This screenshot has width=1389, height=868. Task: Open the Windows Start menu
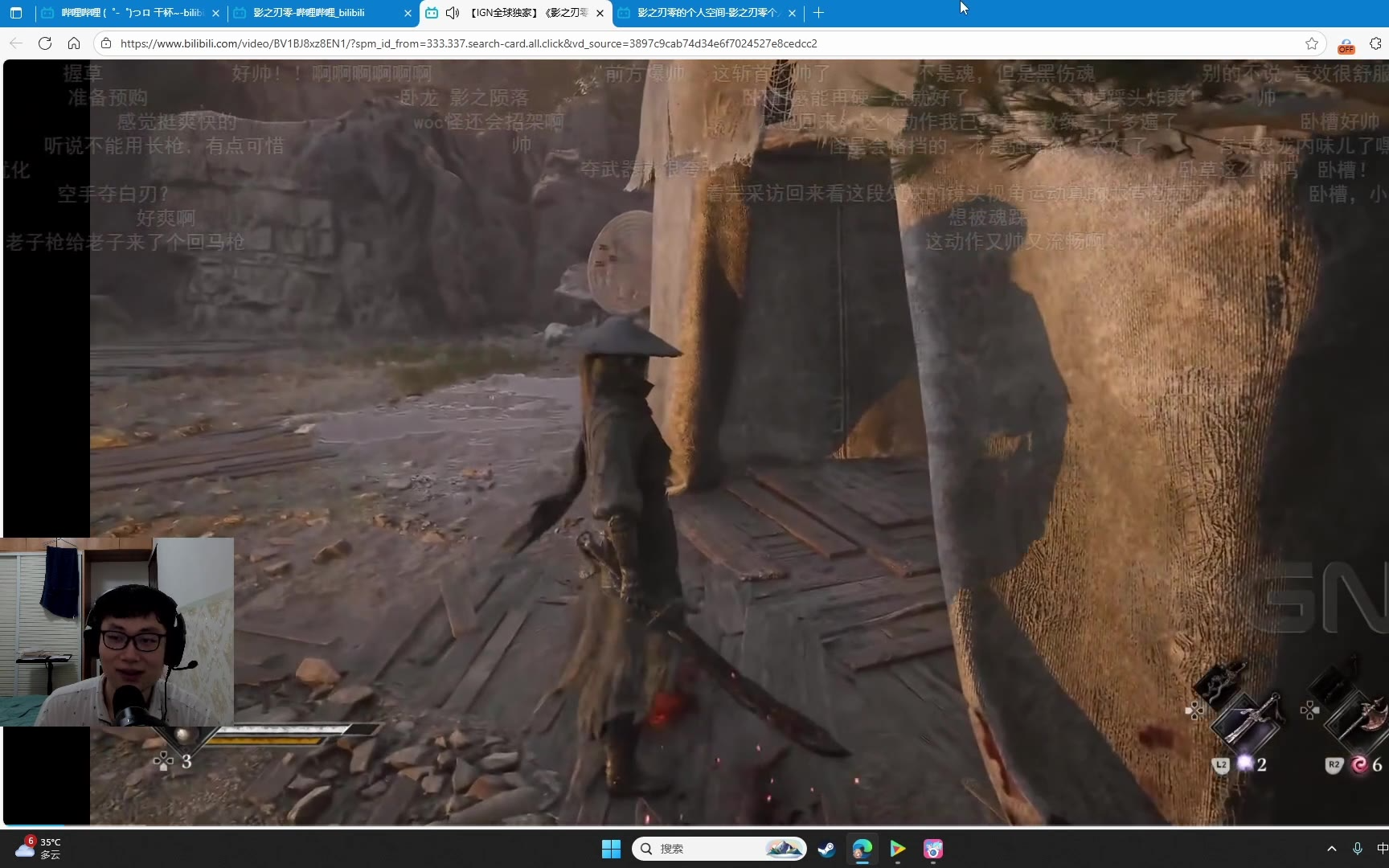[611, 849]
